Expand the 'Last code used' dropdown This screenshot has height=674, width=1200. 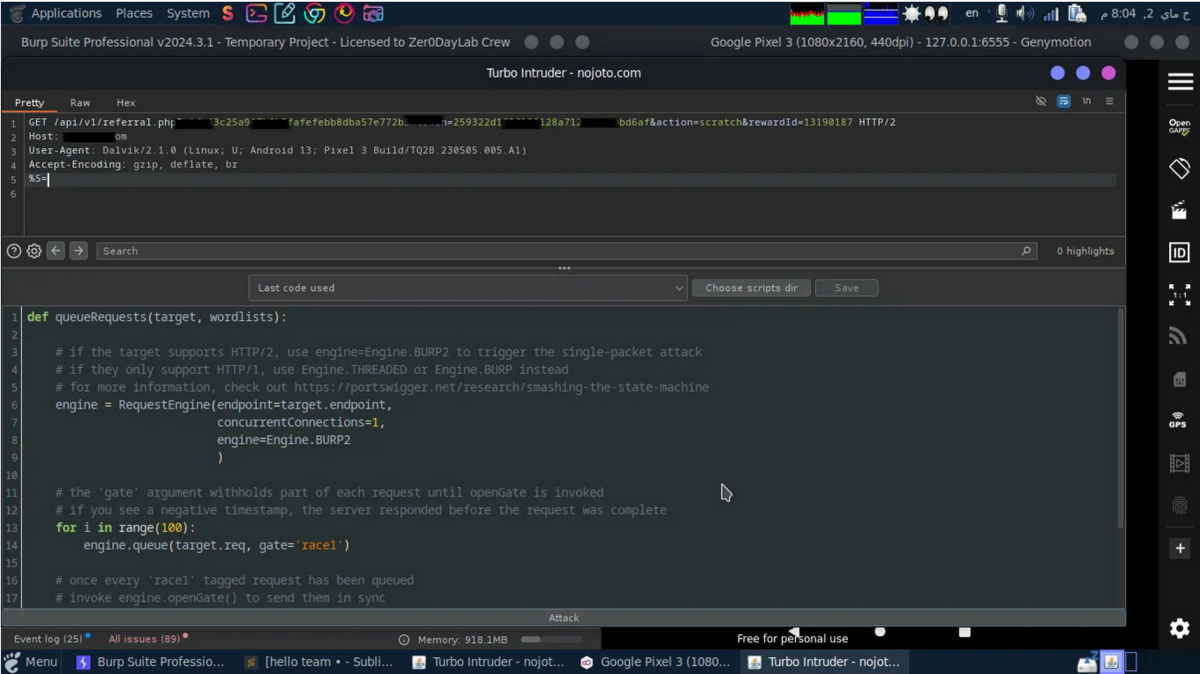(469, 288)
